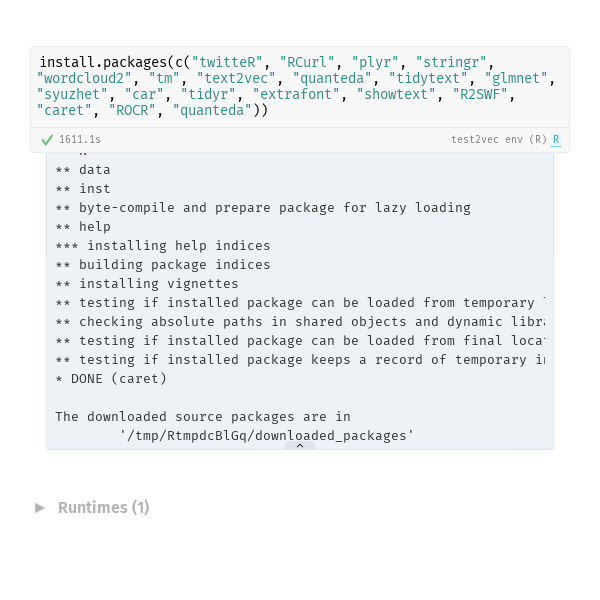Click the "glmnet" string in code cell
This screenshot has height=600, width=600.
pyautogui.click(x=516, y=78)
